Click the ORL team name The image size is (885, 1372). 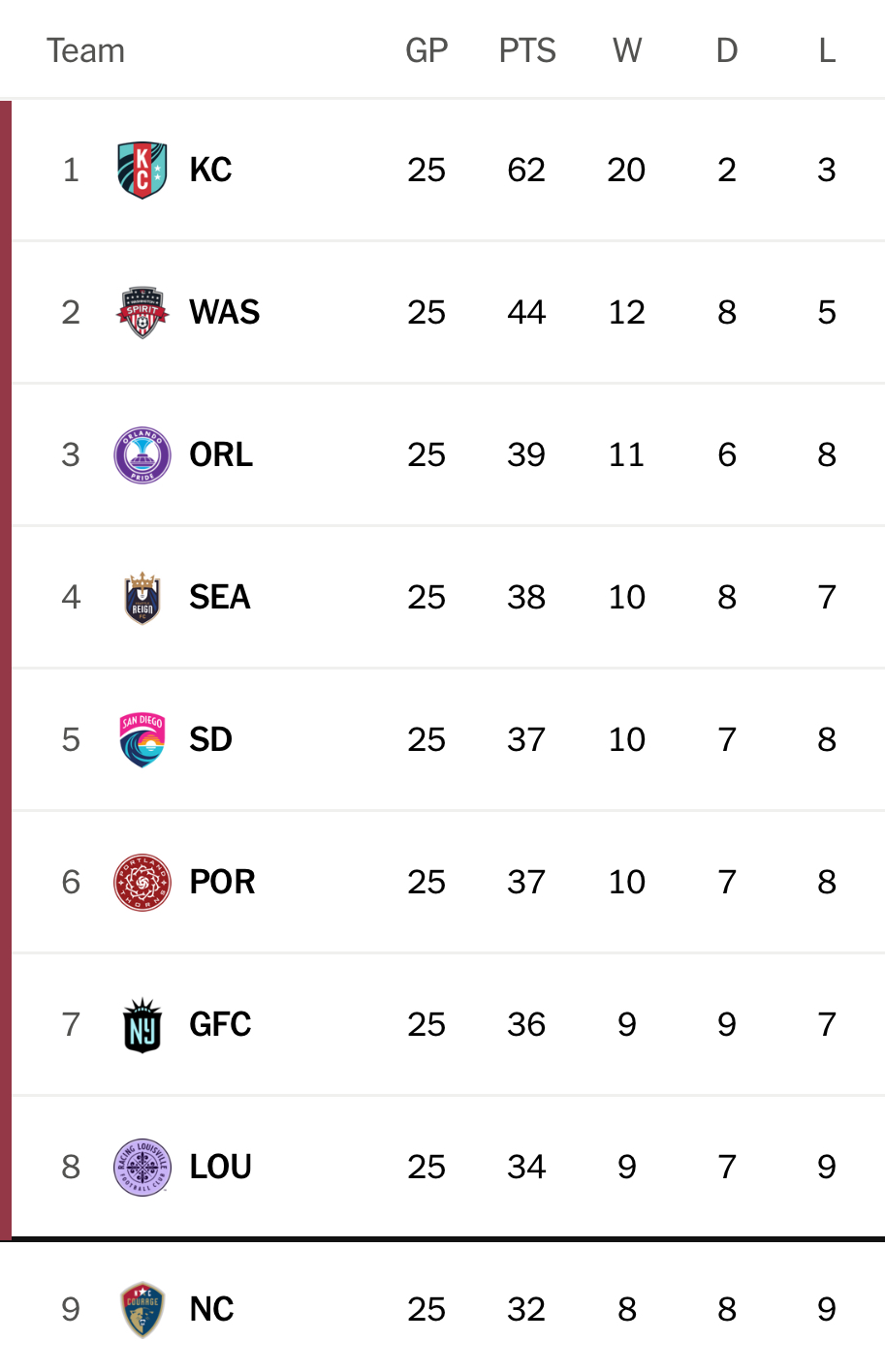(221, 455)
